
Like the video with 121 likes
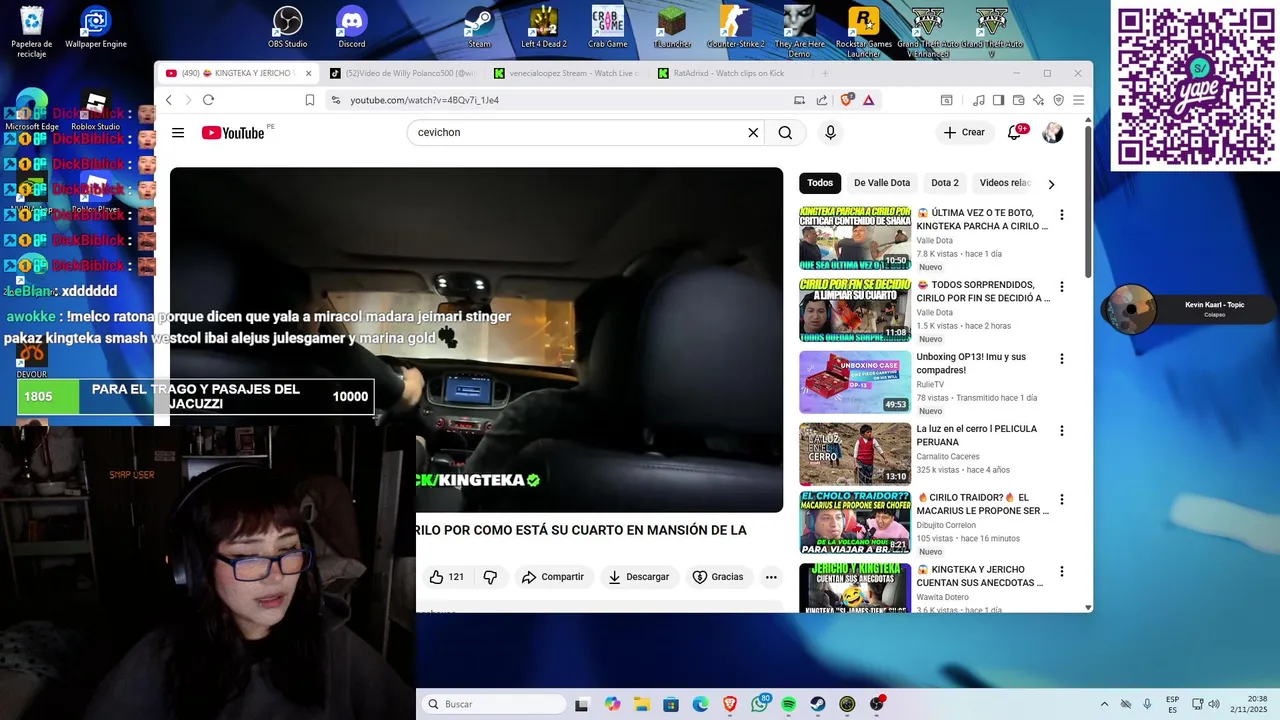(x=447, y=577)
